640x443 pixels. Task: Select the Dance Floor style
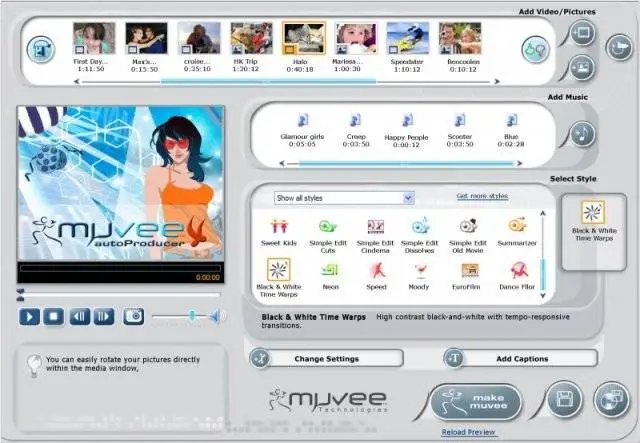[517, 276]
